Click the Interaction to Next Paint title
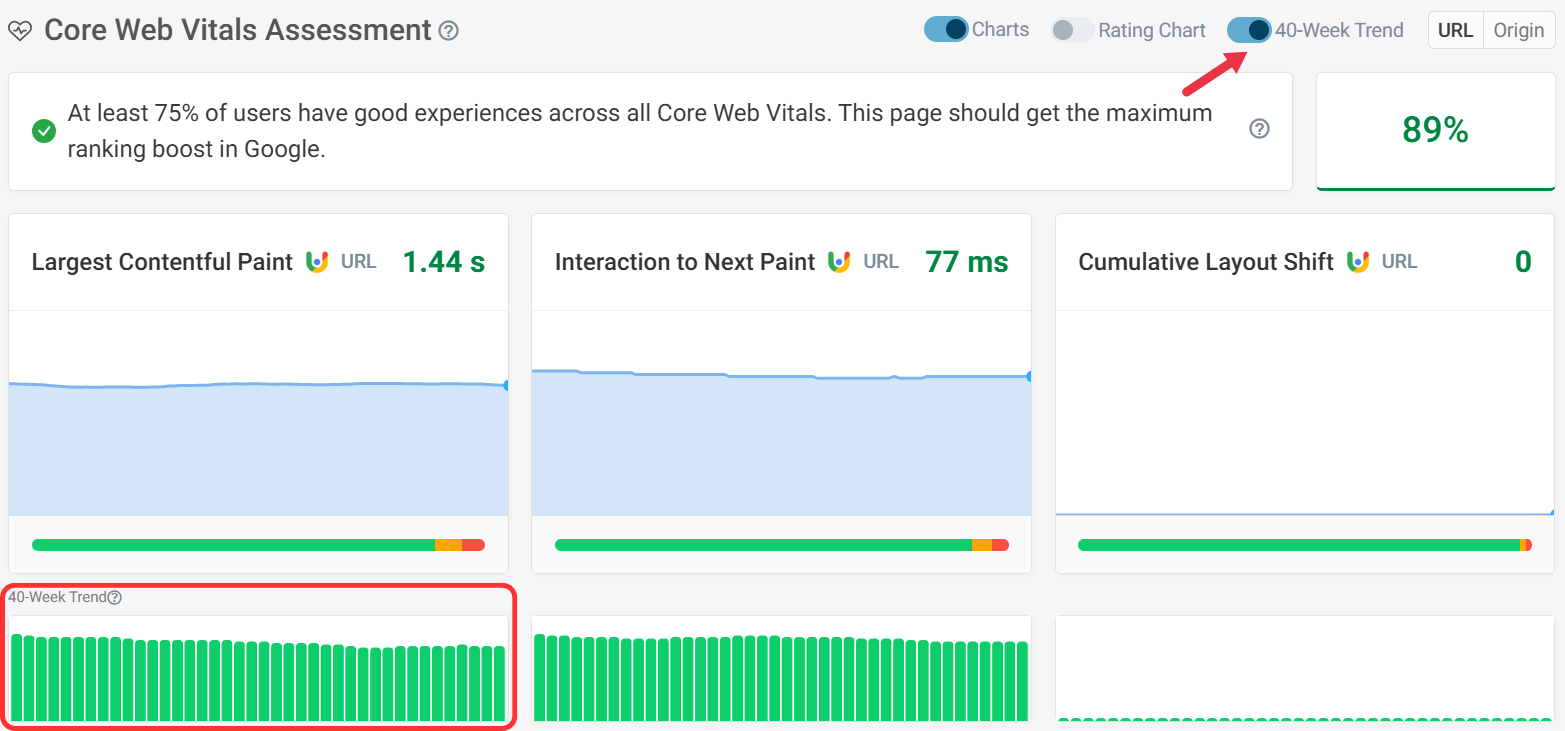 pyautogui.click(x=685, y=262)
